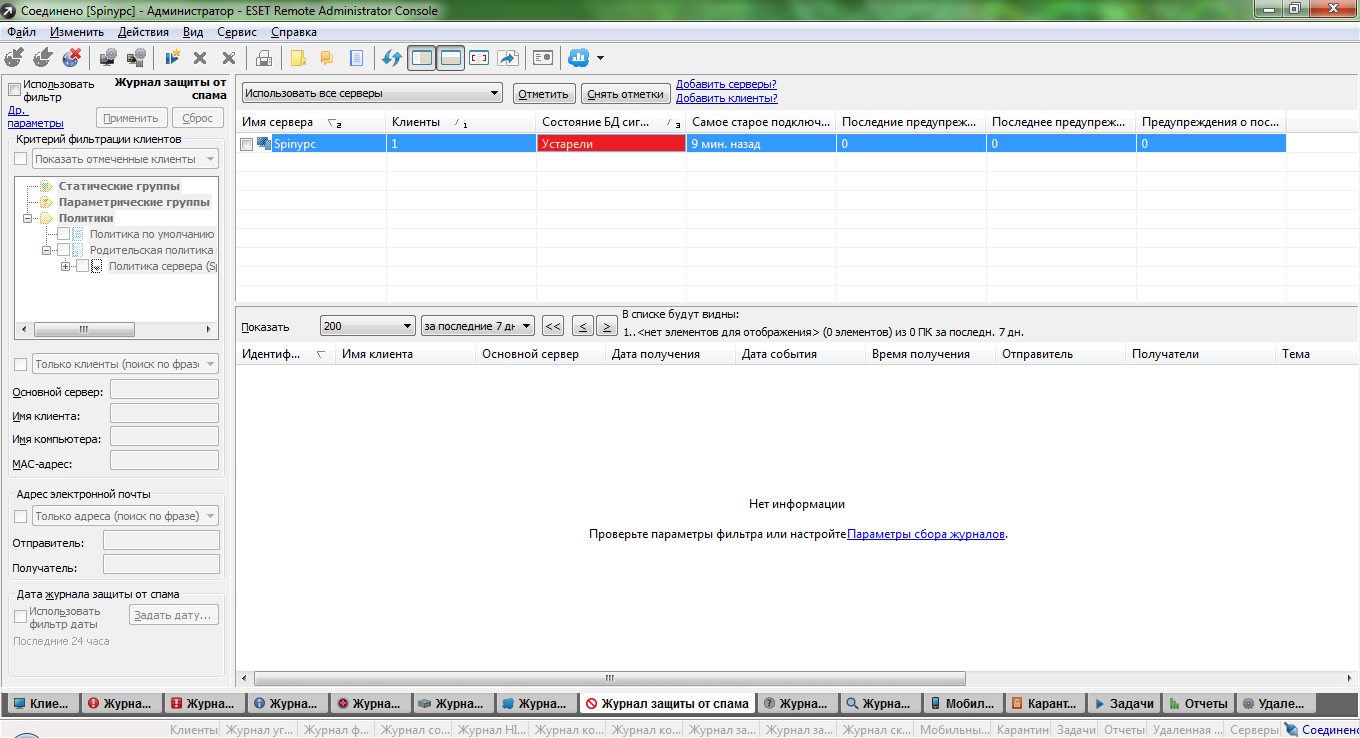
Task: Tick the Политика по умолчанию checkbox
Action: 64,234
